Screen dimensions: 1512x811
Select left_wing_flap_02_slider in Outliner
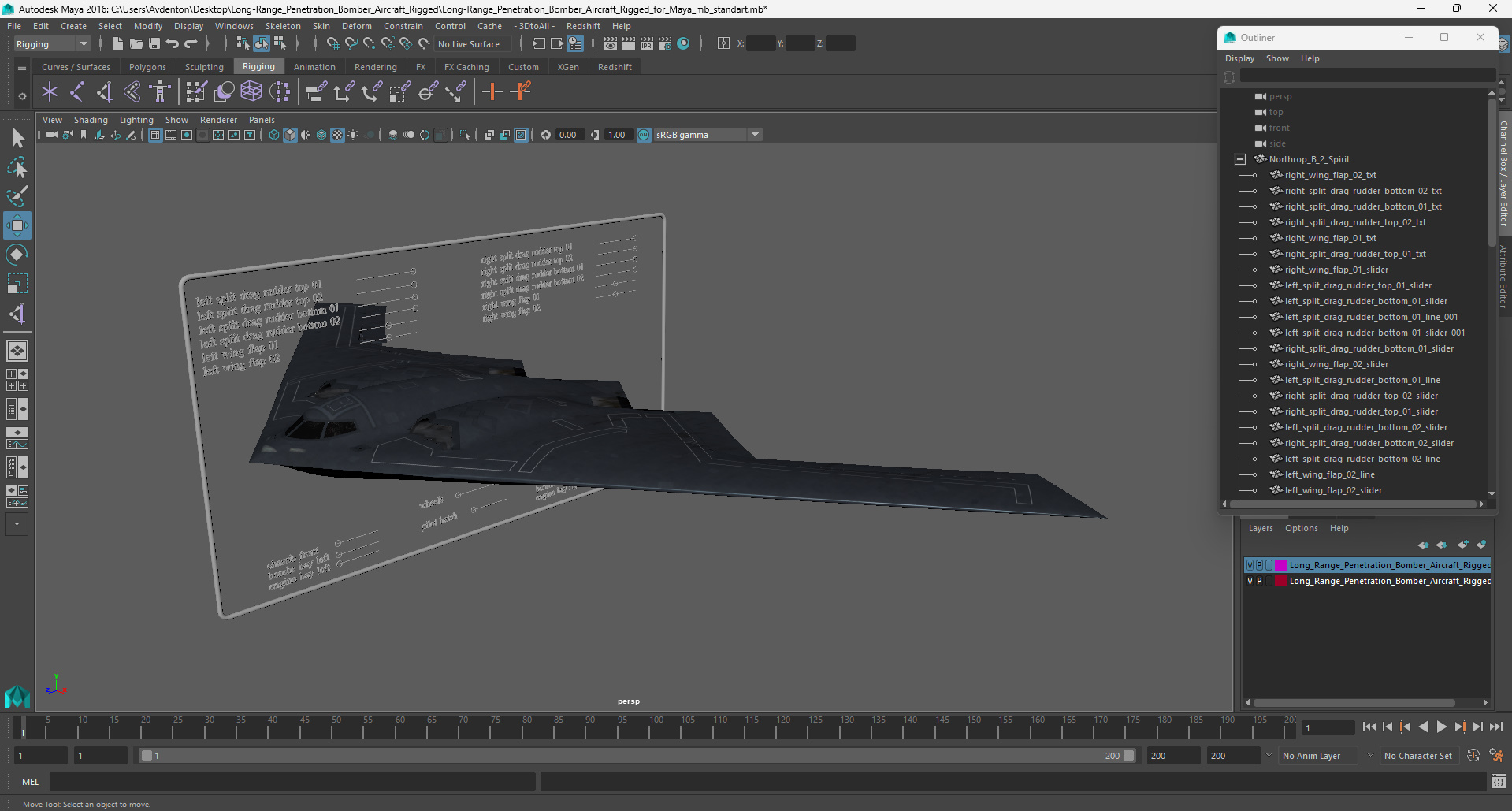point(1333,490)
